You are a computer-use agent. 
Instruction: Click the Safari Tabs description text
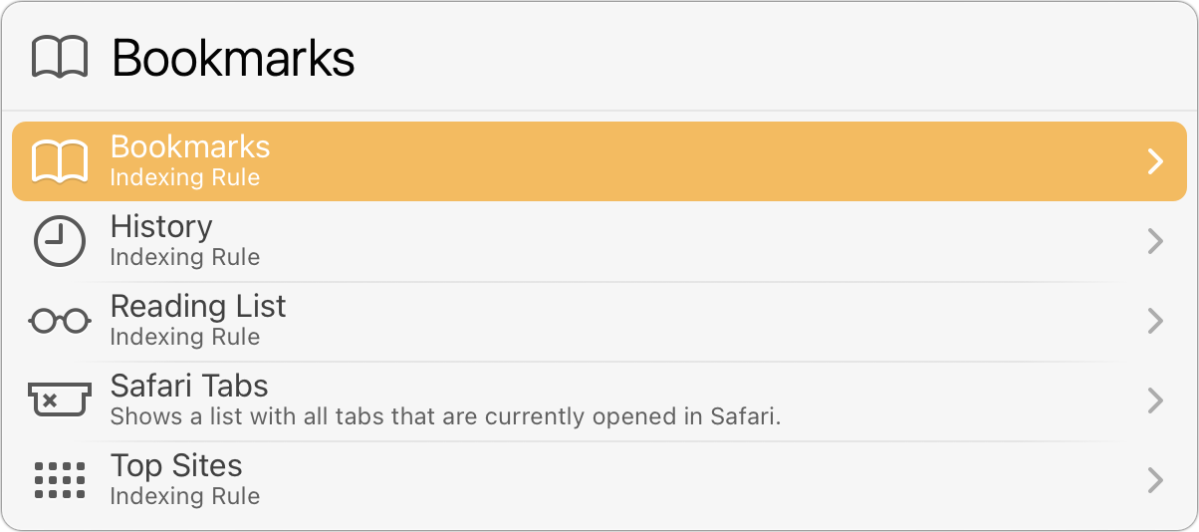[445, 416]
